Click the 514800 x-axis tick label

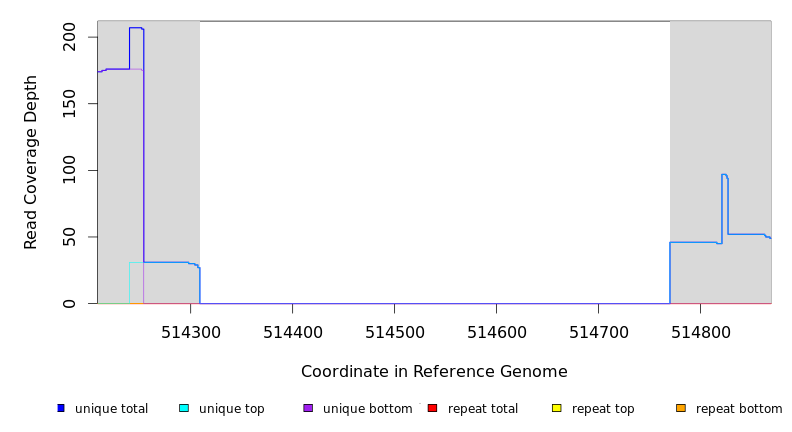click(700, 330)
